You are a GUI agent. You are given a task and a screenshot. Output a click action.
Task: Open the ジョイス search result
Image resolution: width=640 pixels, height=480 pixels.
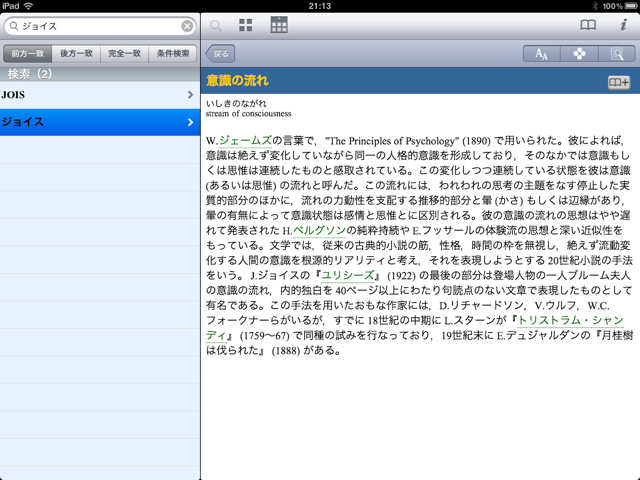click(100, 122)
